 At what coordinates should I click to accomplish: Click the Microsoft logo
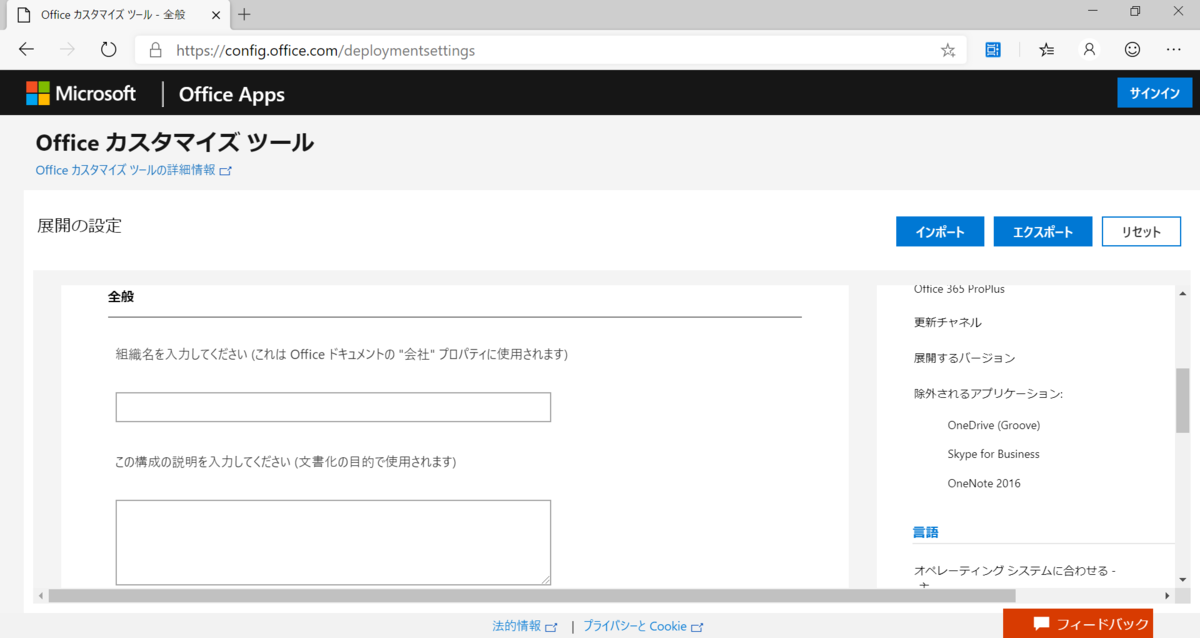pyautogui.click(x=81, y=93)
